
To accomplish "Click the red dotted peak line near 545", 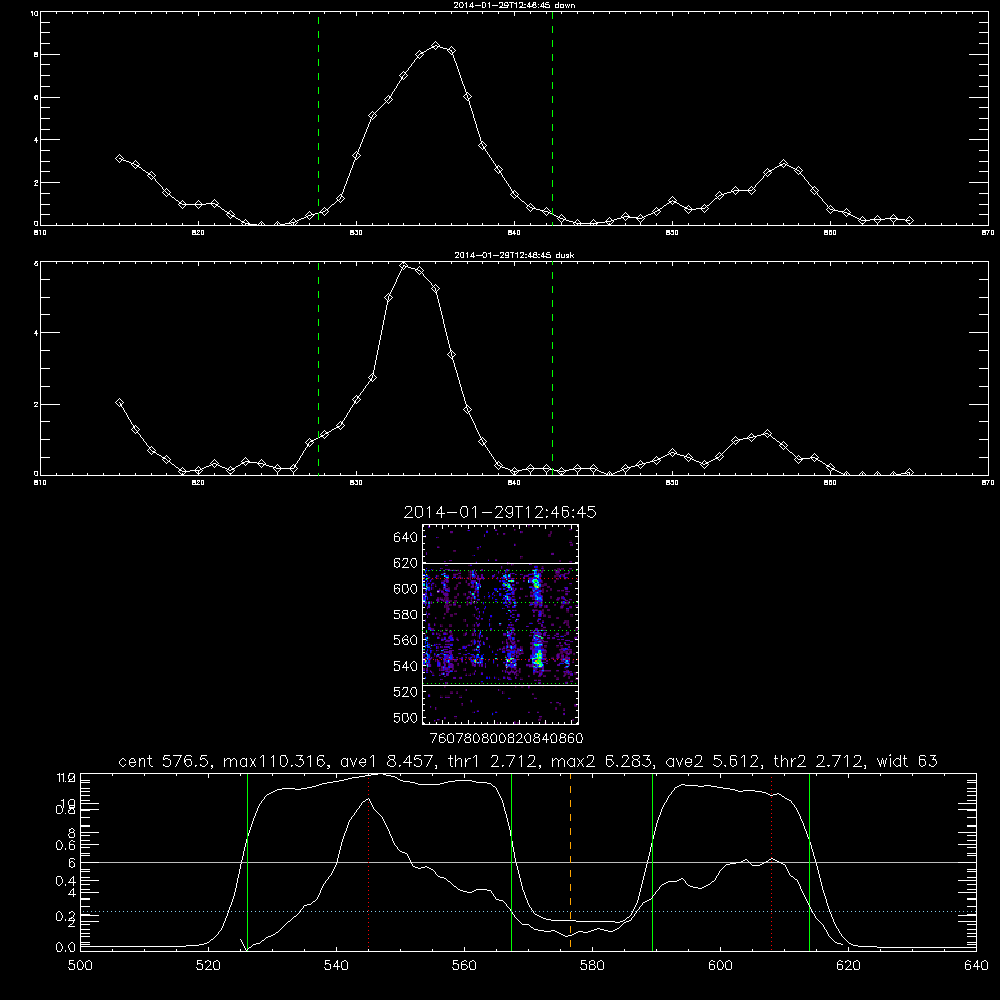I will (369, 861).
